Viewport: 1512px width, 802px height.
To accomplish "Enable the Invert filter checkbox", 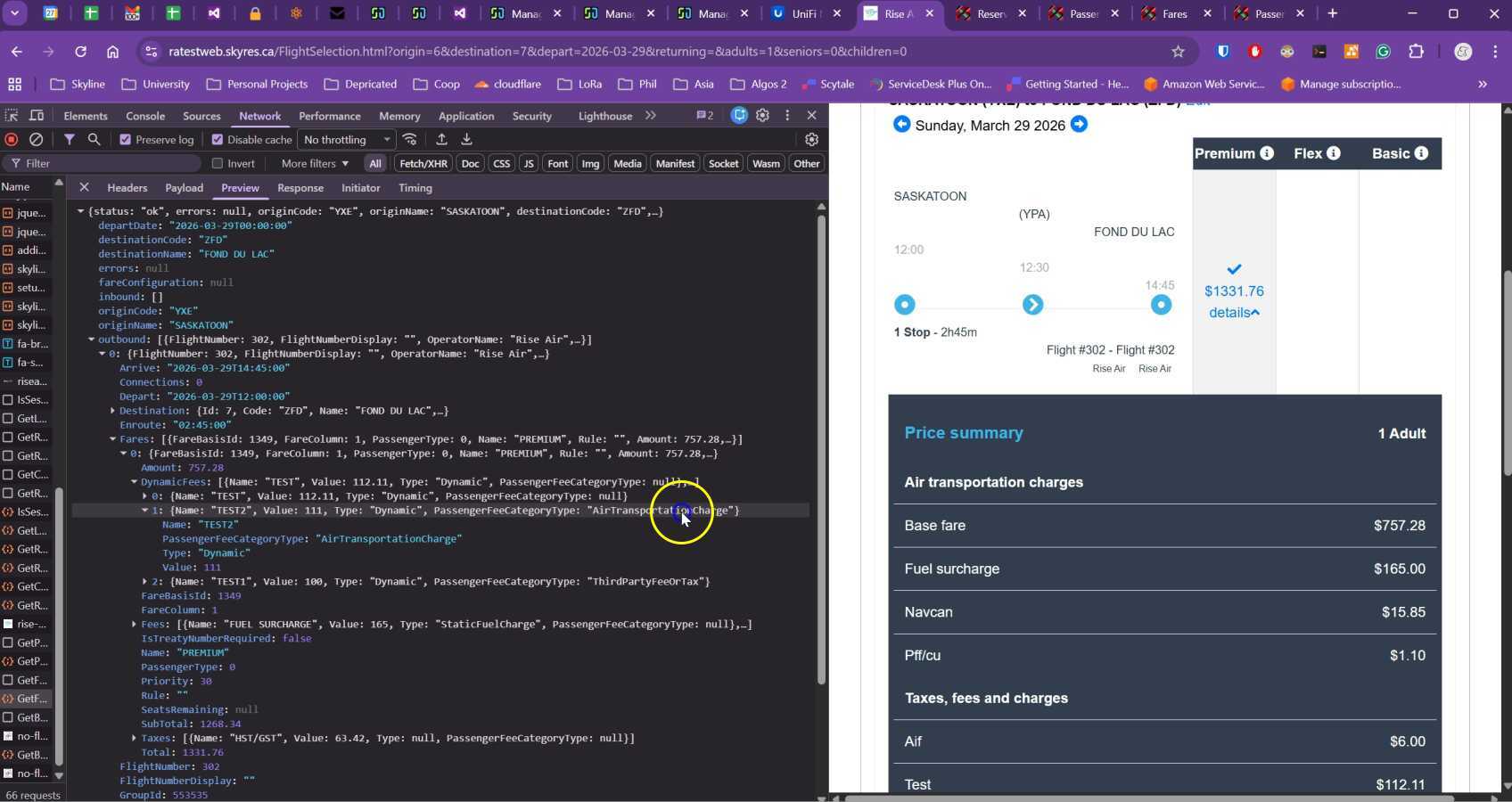I will [x=218, y=164].
